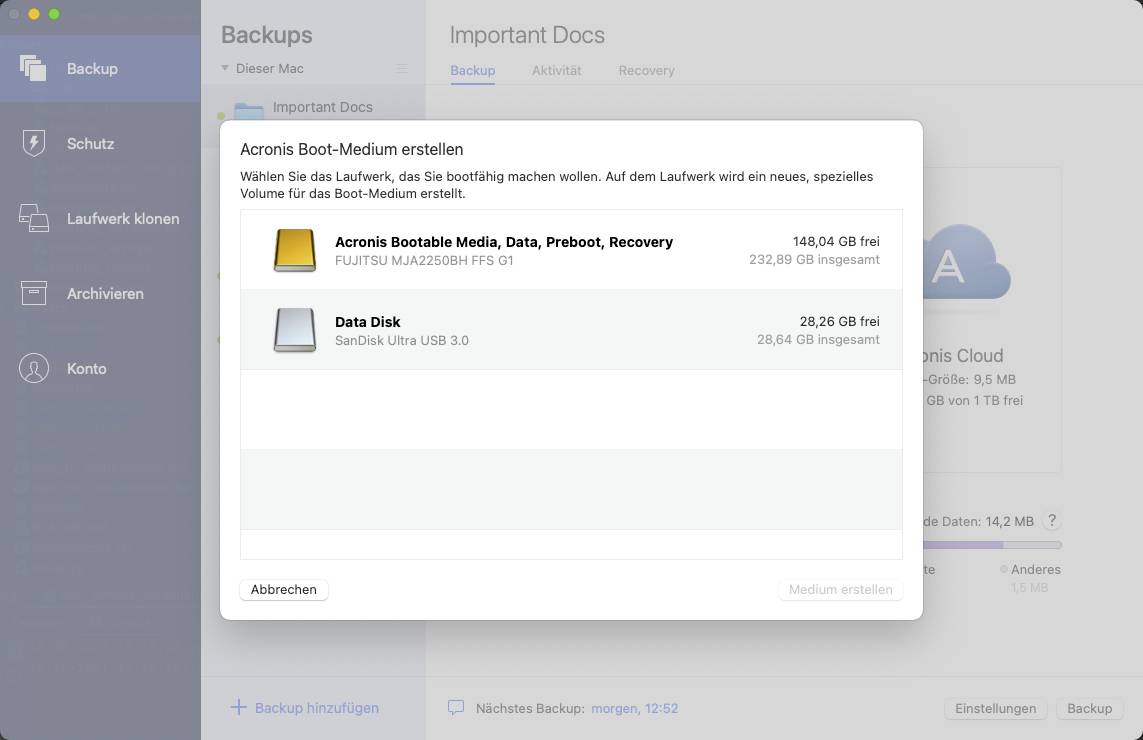This screenshot has width=1143, height=740.
Task: Open the list menu icon beside Dieser Mac
Action: coord(402,69)
